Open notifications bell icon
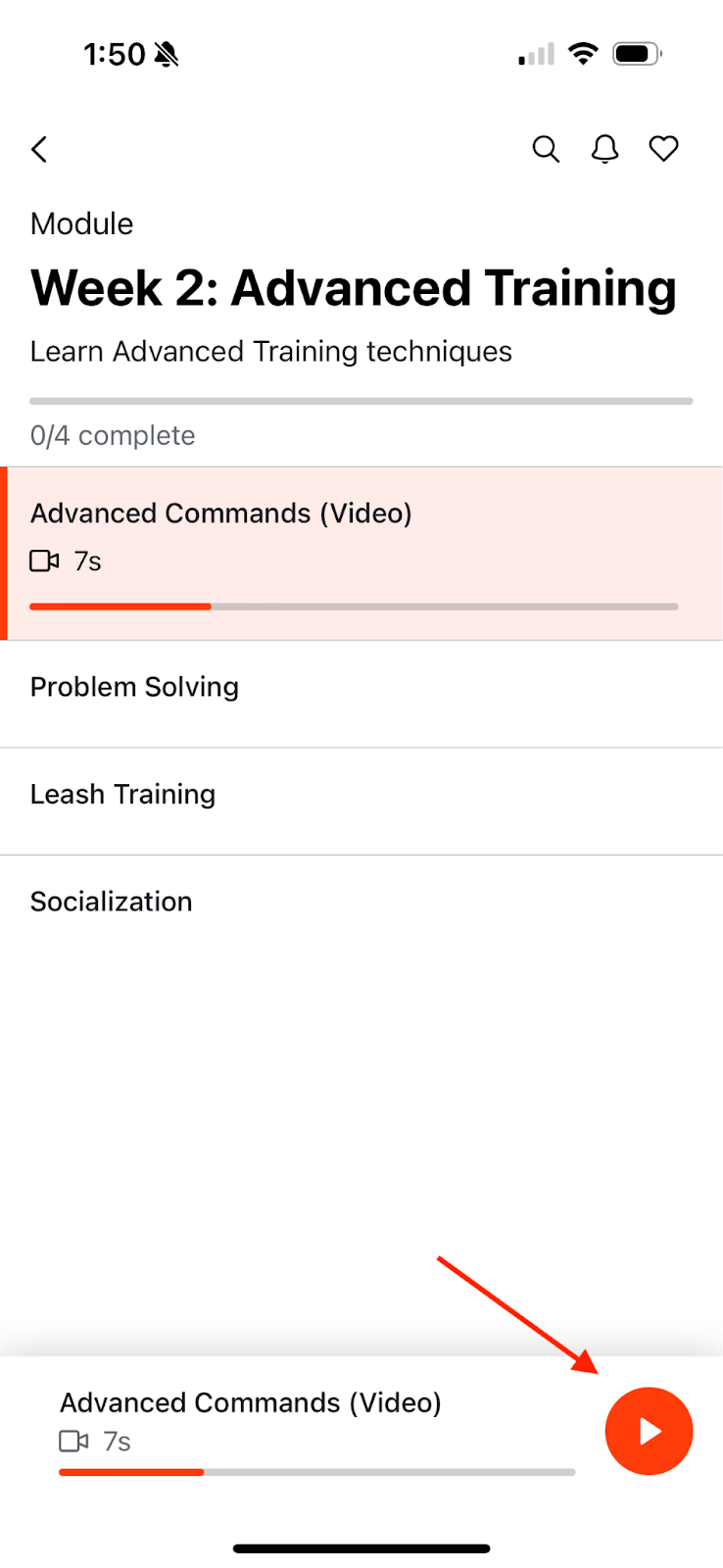 tap(605, 149)
